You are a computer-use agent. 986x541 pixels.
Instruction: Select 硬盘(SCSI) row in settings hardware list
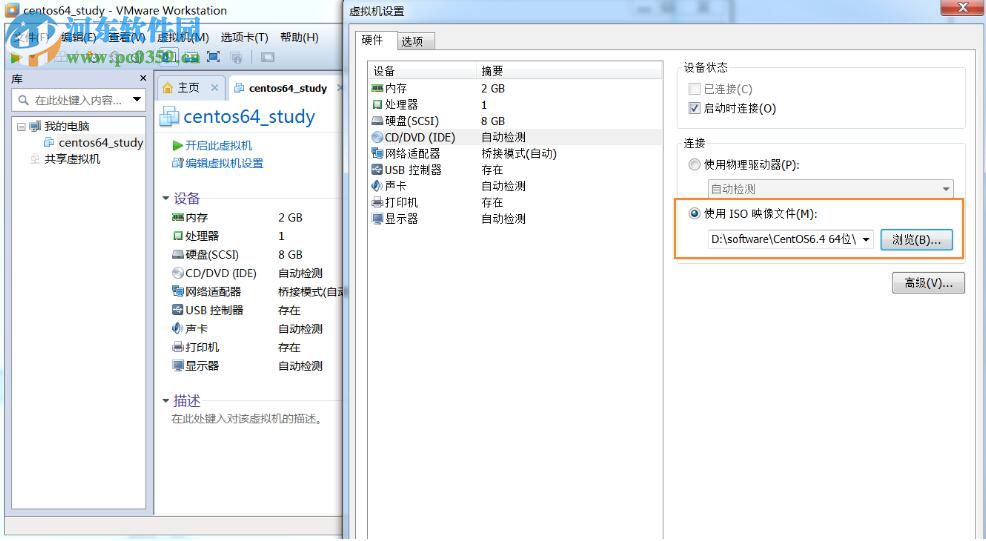coord(515,121)
